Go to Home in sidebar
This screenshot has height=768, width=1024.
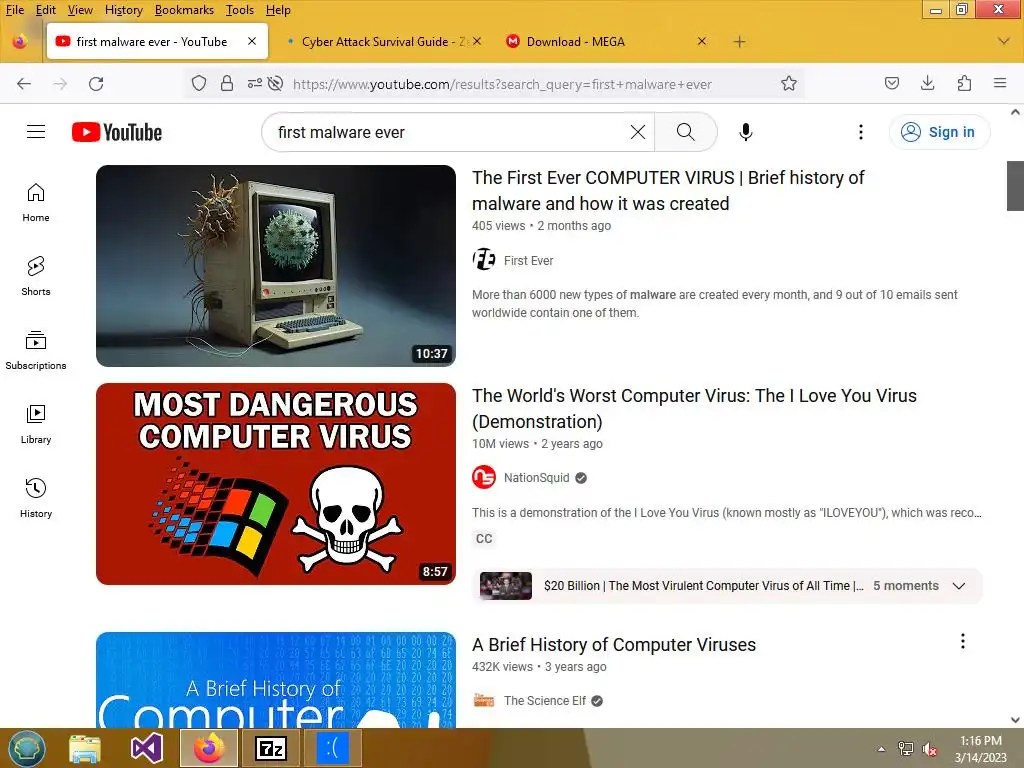click(36, 202)
